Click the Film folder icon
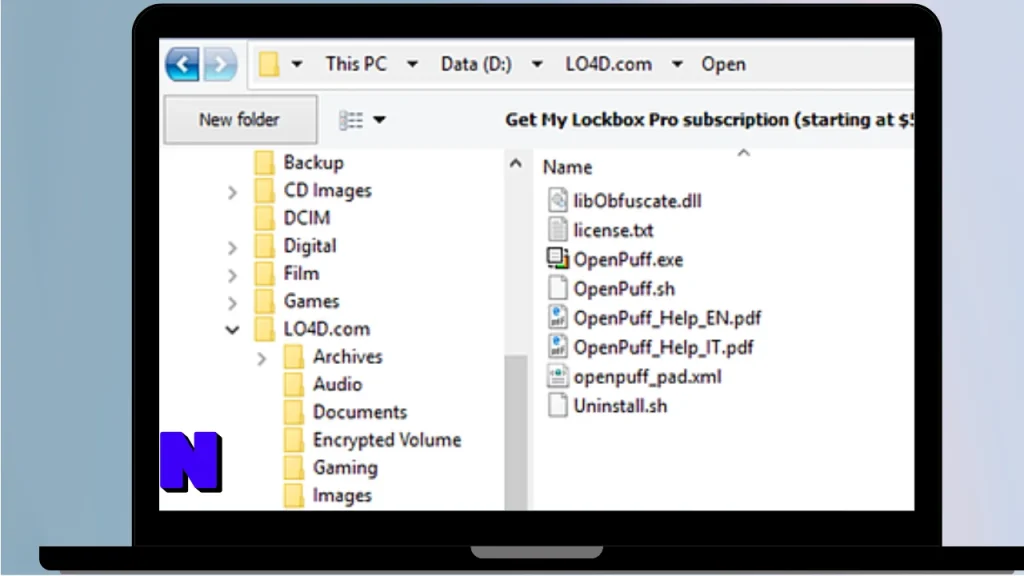The width and height of the screenshot is (1024, 576). coord(264,273)
